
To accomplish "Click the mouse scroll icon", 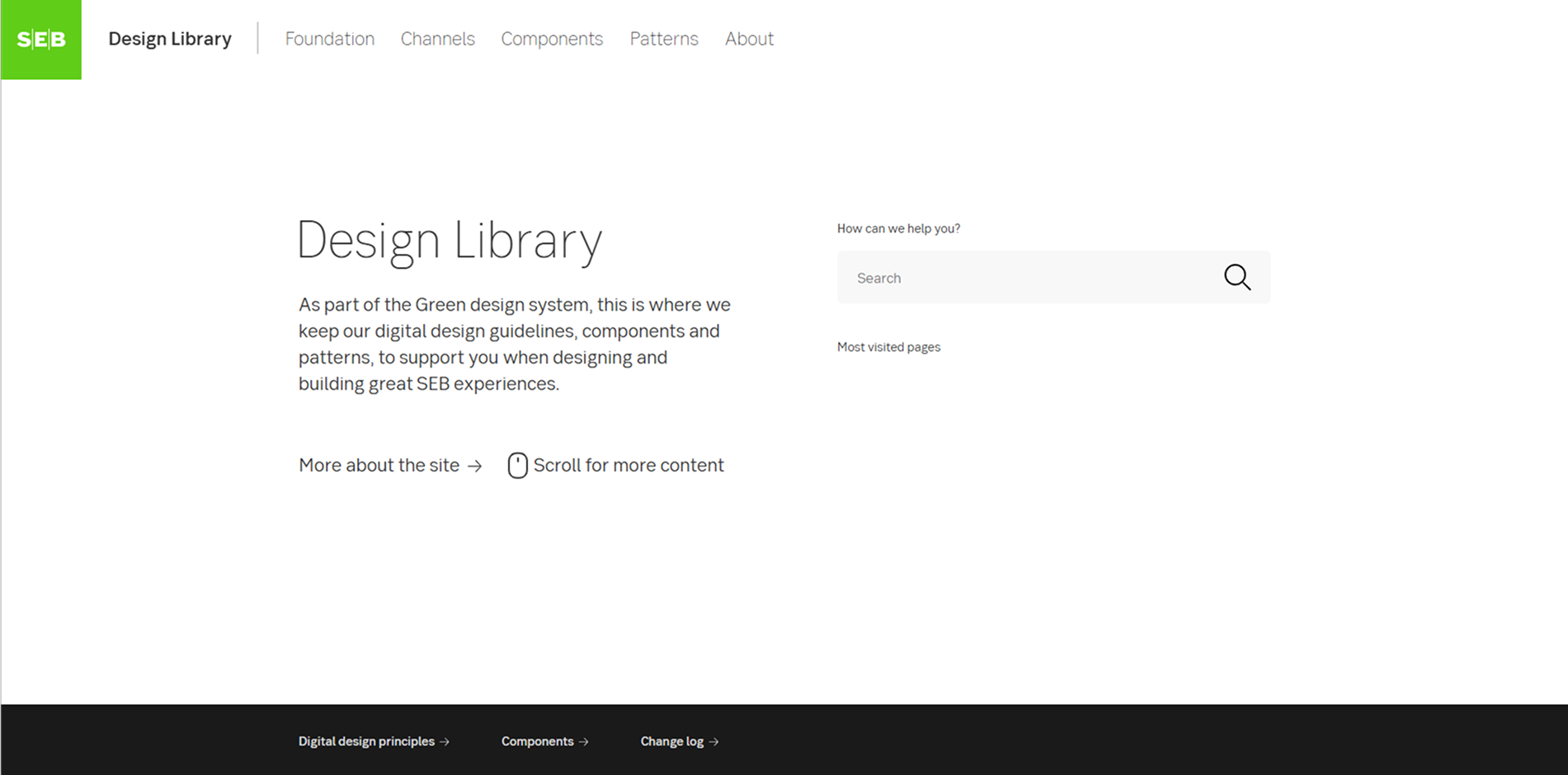I will pos(517,465).
